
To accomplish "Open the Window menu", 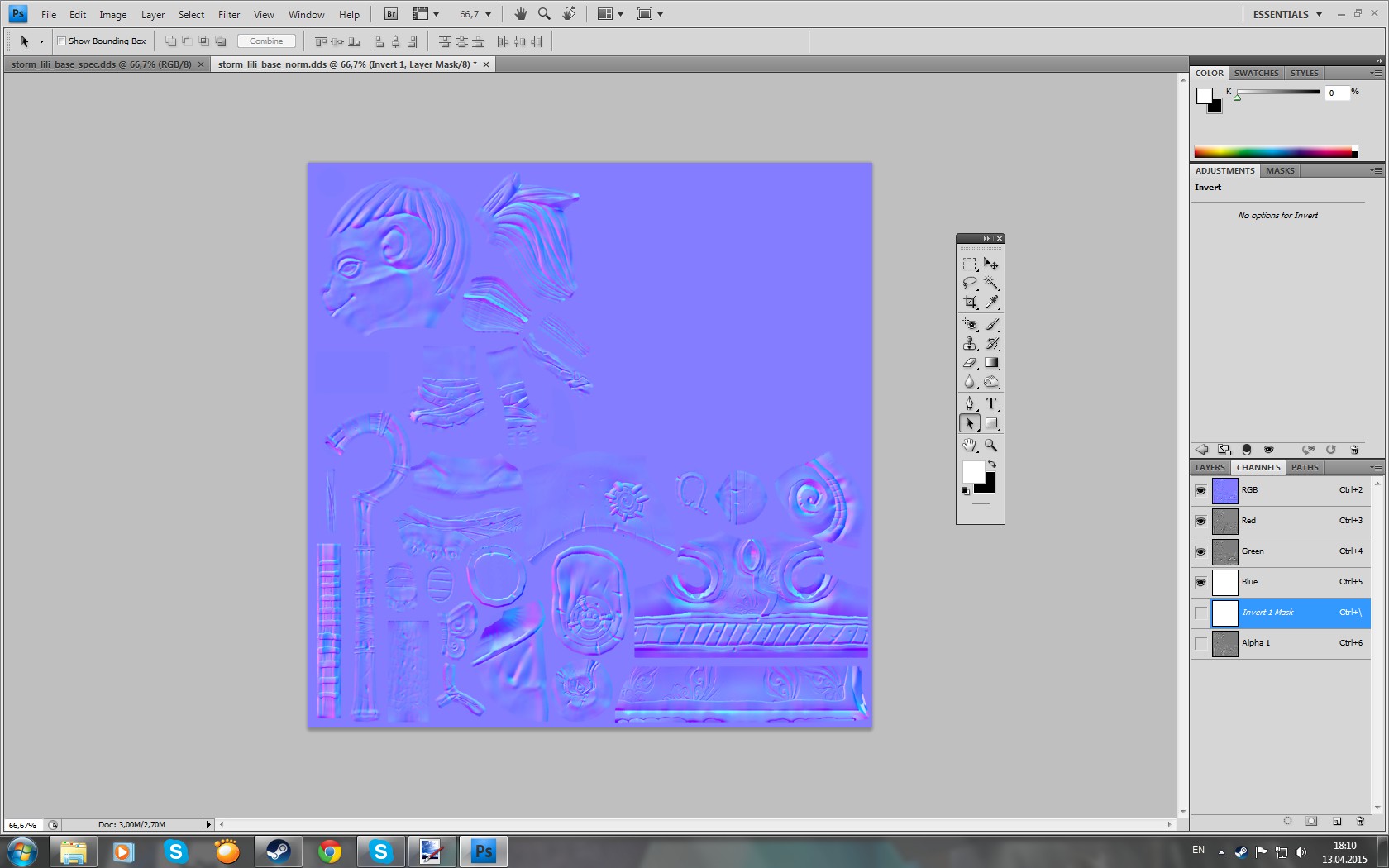I will [x=306, y=14].
